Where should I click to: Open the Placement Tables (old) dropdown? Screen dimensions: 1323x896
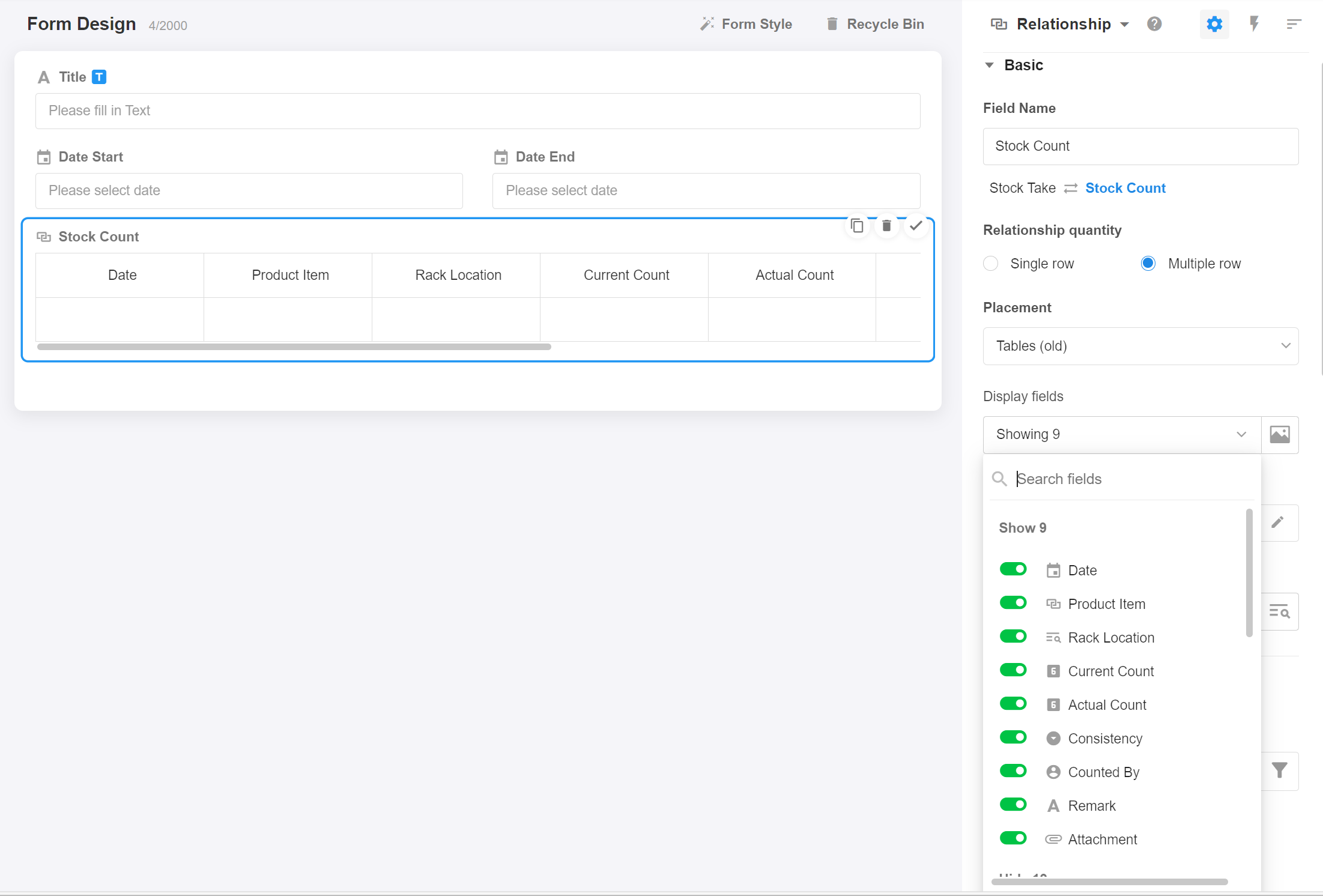tap(1140, 346)
